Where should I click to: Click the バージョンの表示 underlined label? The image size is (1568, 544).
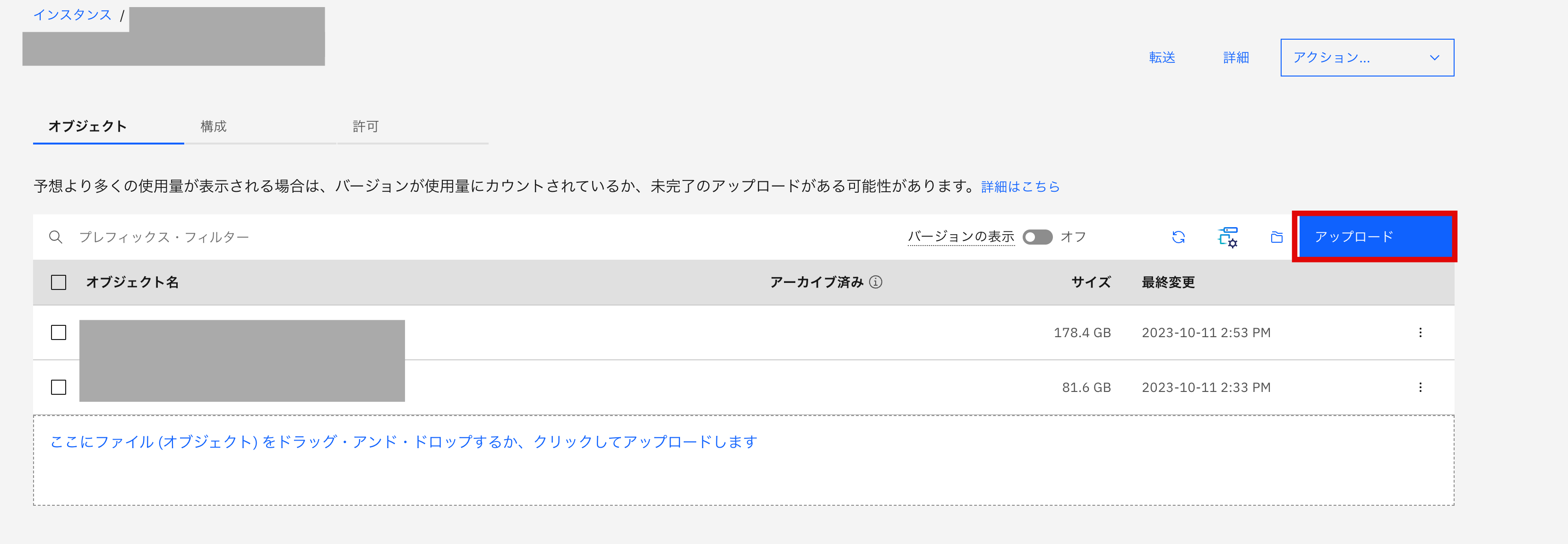961,237
